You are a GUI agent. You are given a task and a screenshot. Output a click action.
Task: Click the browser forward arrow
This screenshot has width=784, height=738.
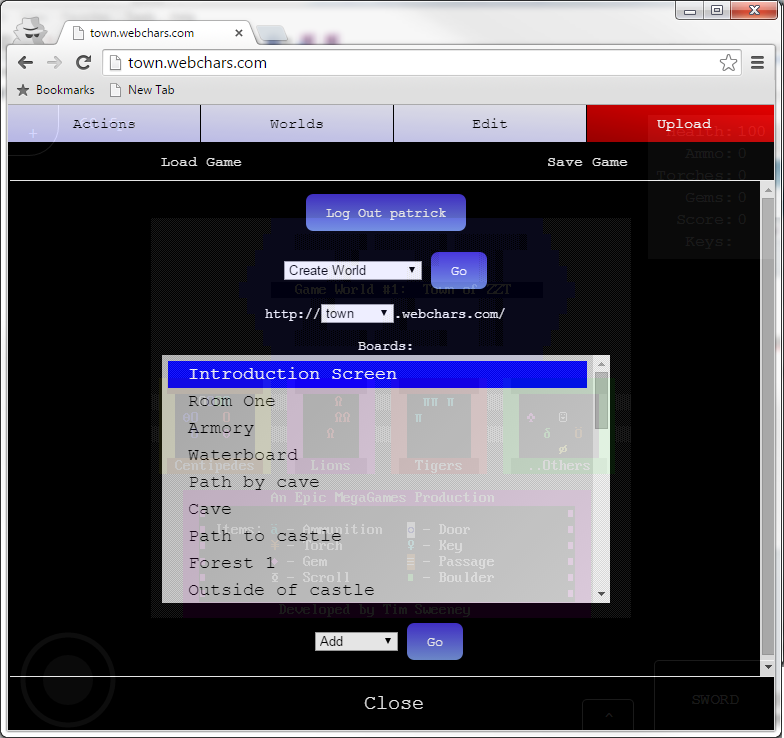pos(55,63)
